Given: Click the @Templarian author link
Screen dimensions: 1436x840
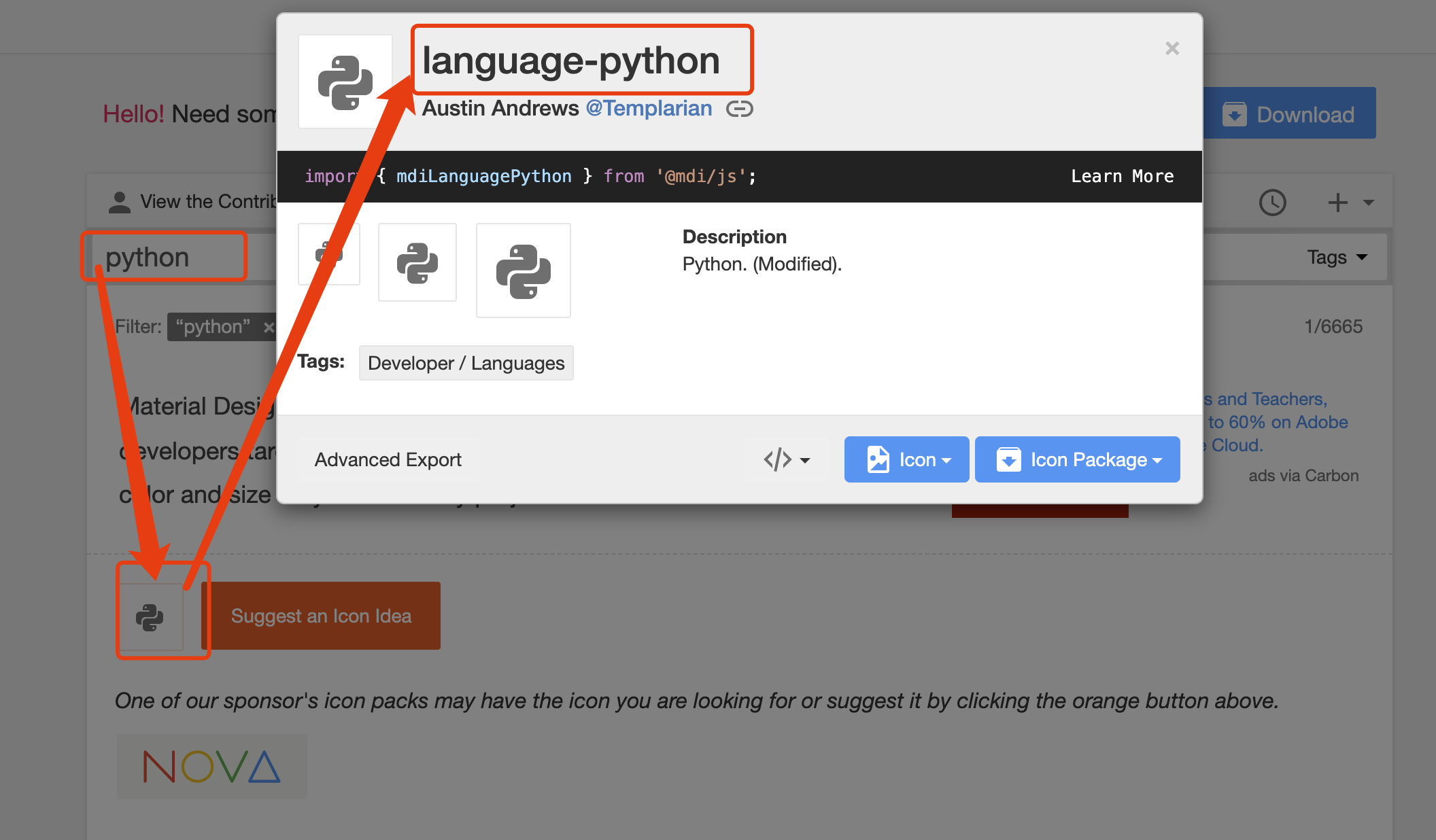Looking at the screenshot, I should [x=649, y=109].
